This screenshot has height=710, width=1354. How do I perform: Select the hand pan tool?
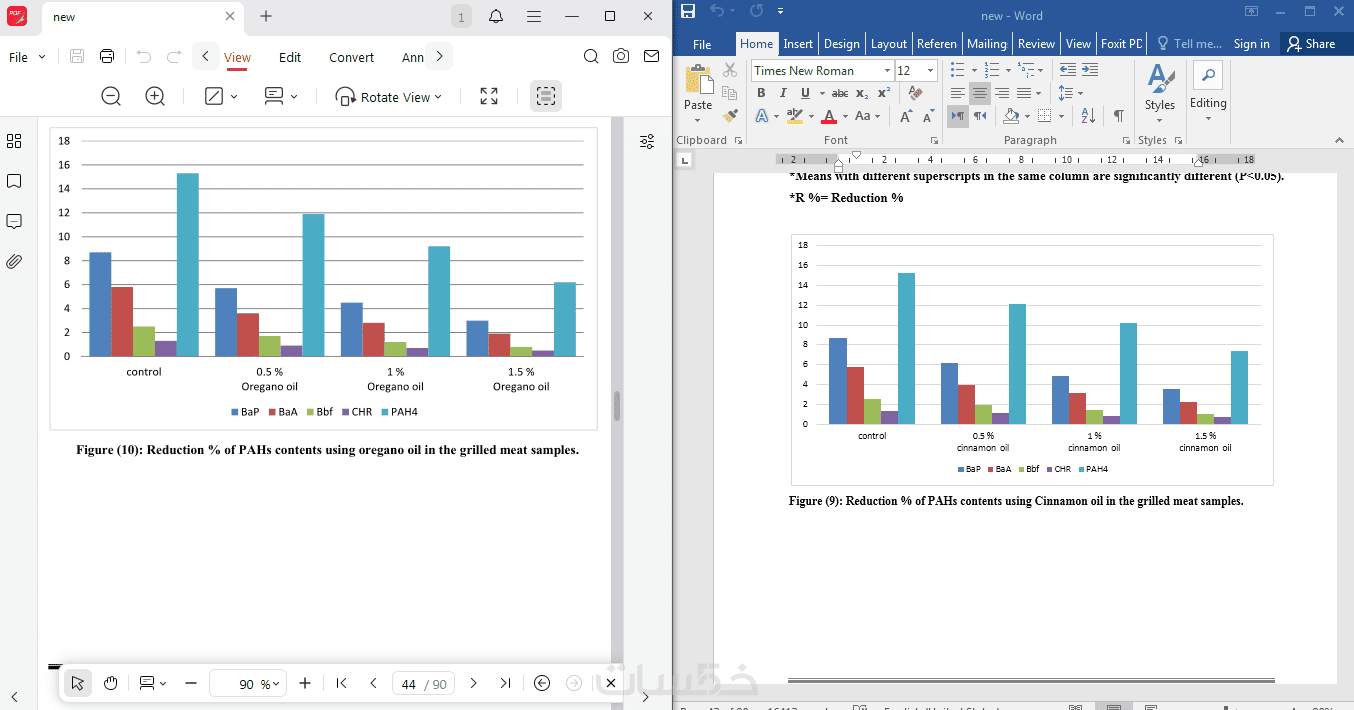coord(111,683)
